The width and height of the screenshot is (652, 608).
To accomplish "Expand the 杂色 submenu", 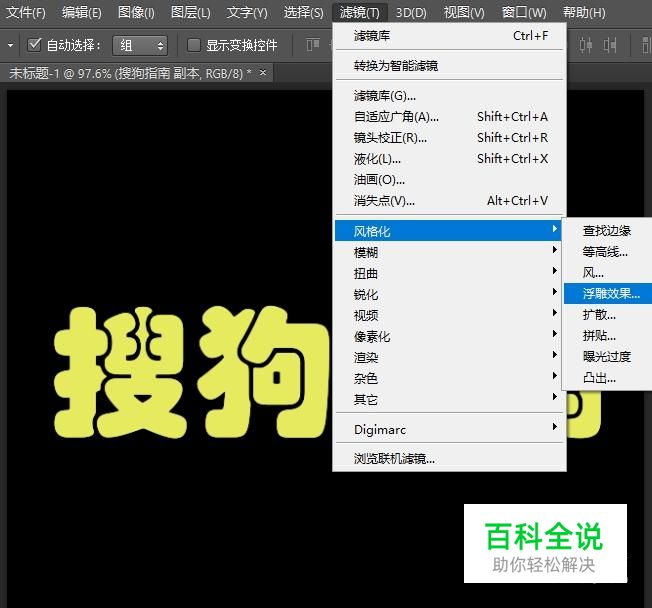I will click(449, 378).
